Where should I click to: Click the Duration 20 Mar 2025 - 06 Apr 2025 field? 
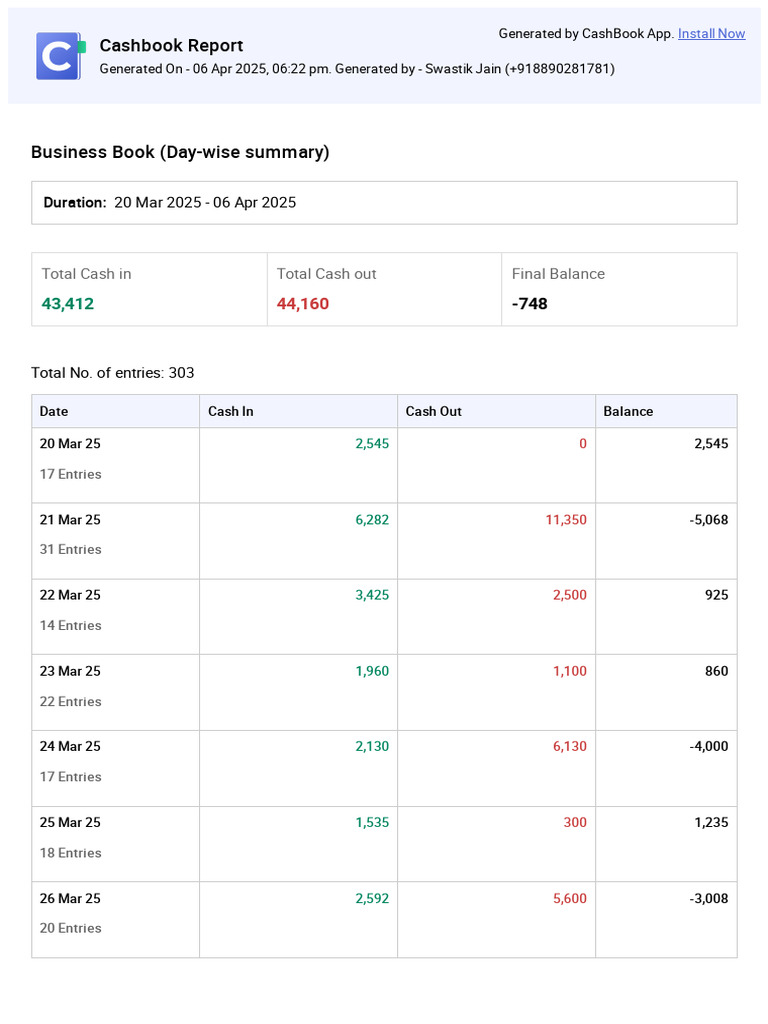[x=384, y=202]
